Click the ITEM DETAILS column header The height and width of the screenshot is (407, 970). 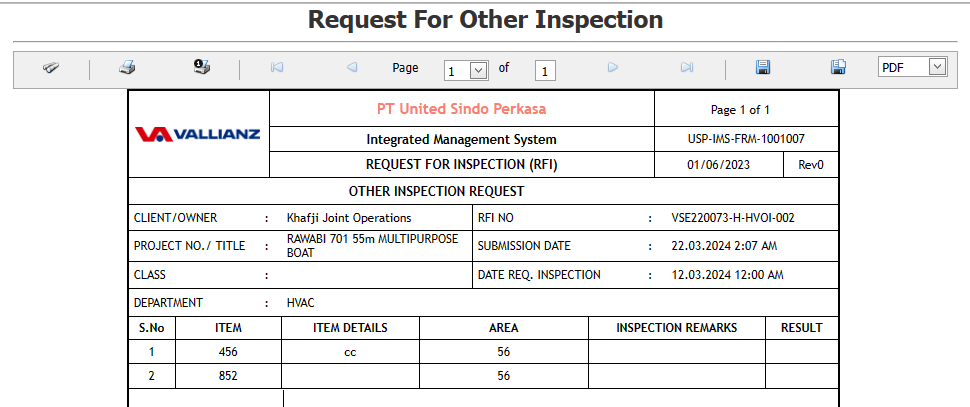(350, 328)
